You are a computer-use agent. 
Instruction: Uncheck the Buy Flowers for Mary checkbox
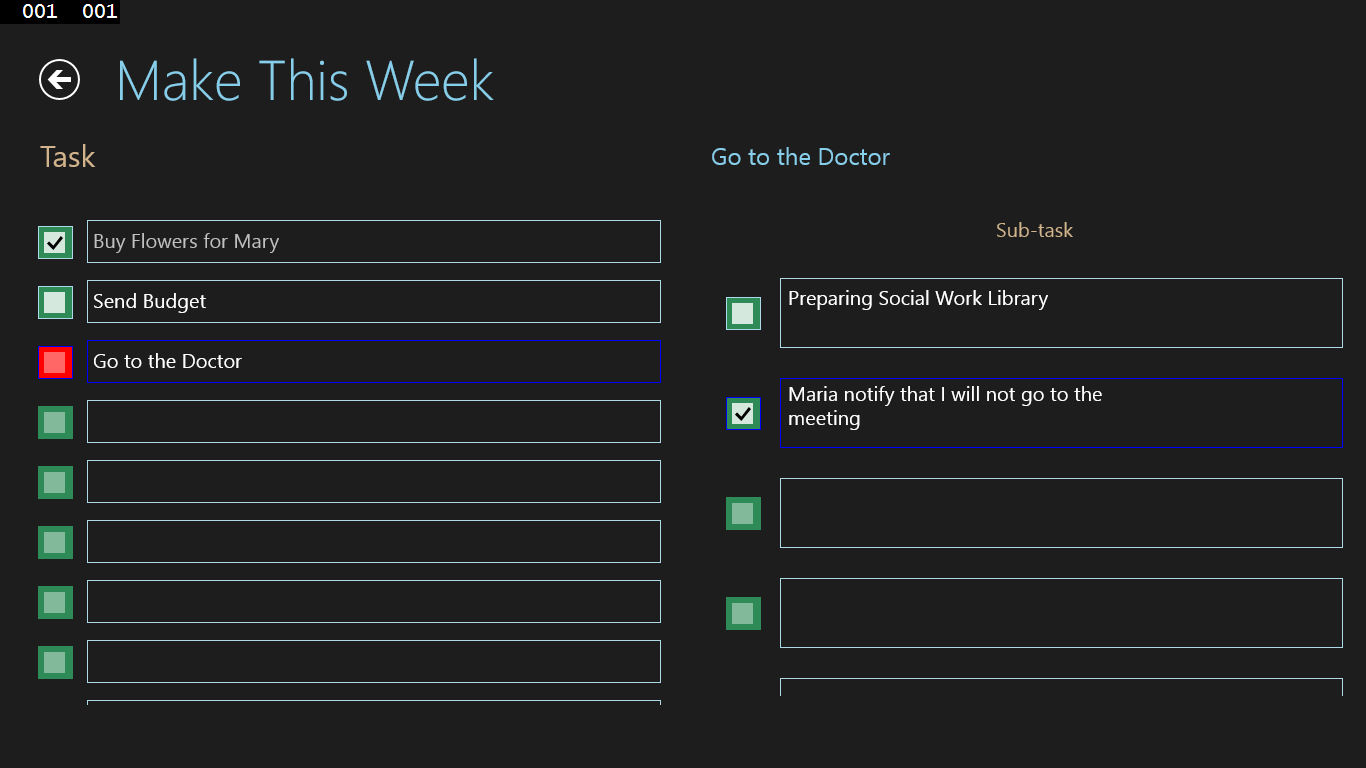pyautogui.click(x=55, y=242)
